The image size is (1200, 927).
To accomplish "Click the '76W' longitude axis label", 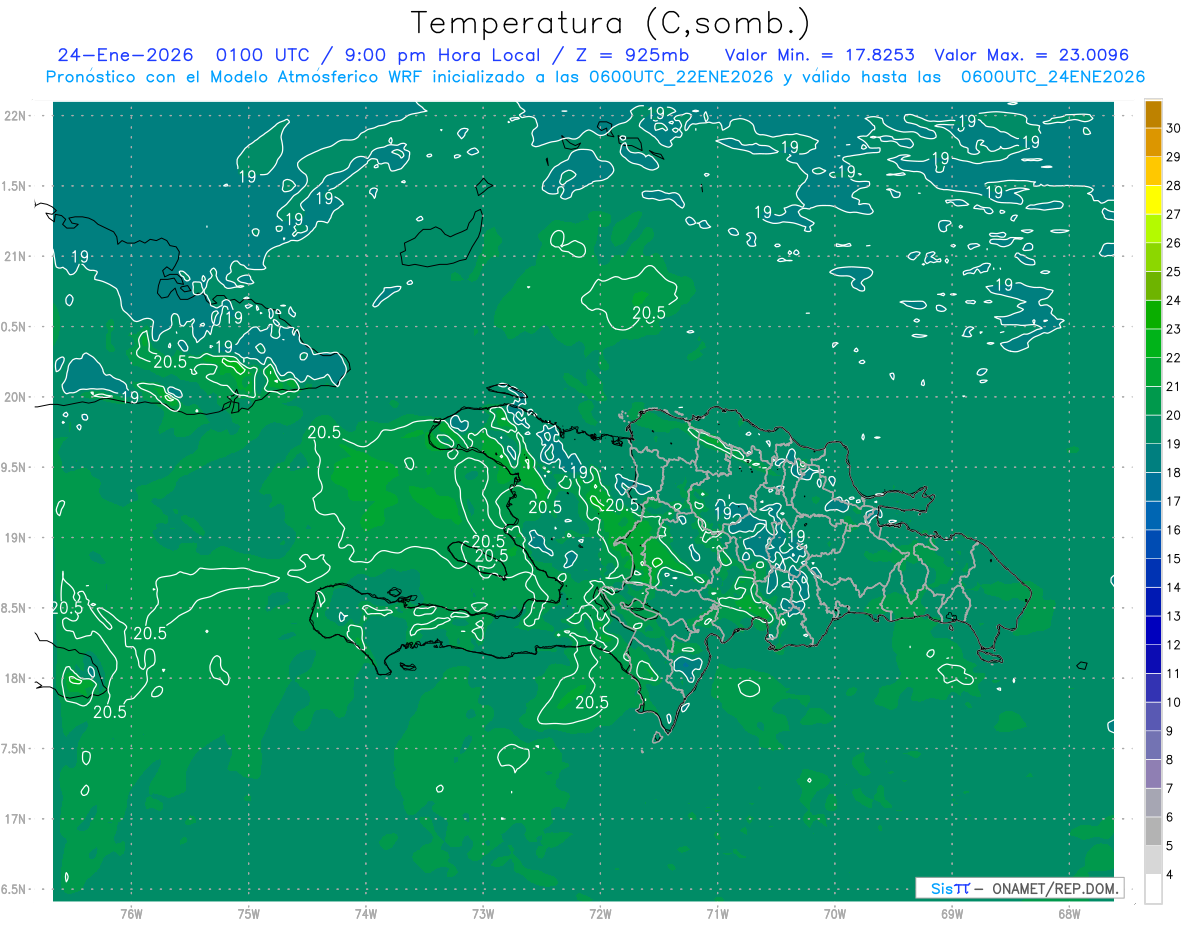I will click(131, 914).
